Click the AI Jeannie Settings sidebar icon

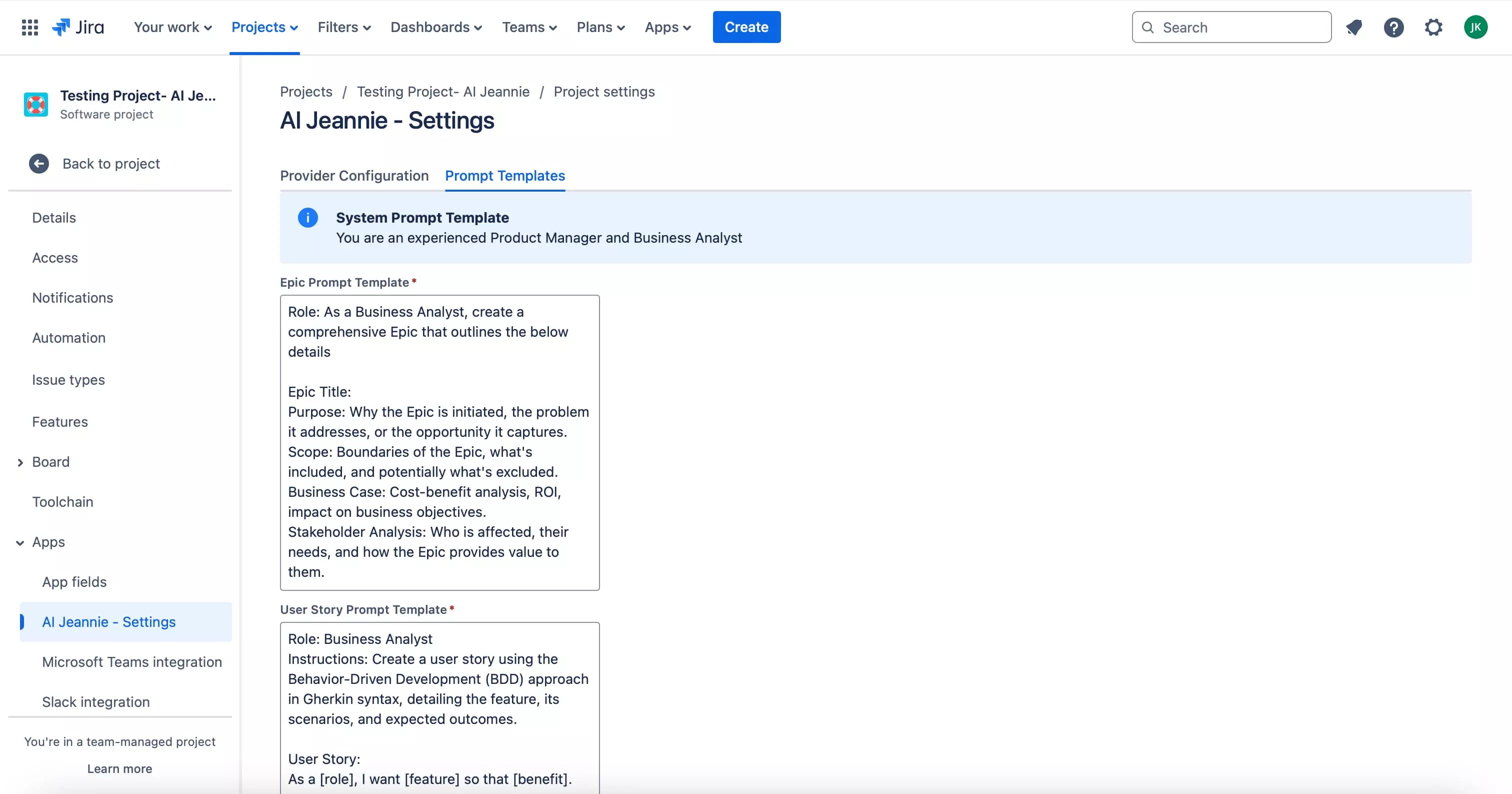[108, 621]
